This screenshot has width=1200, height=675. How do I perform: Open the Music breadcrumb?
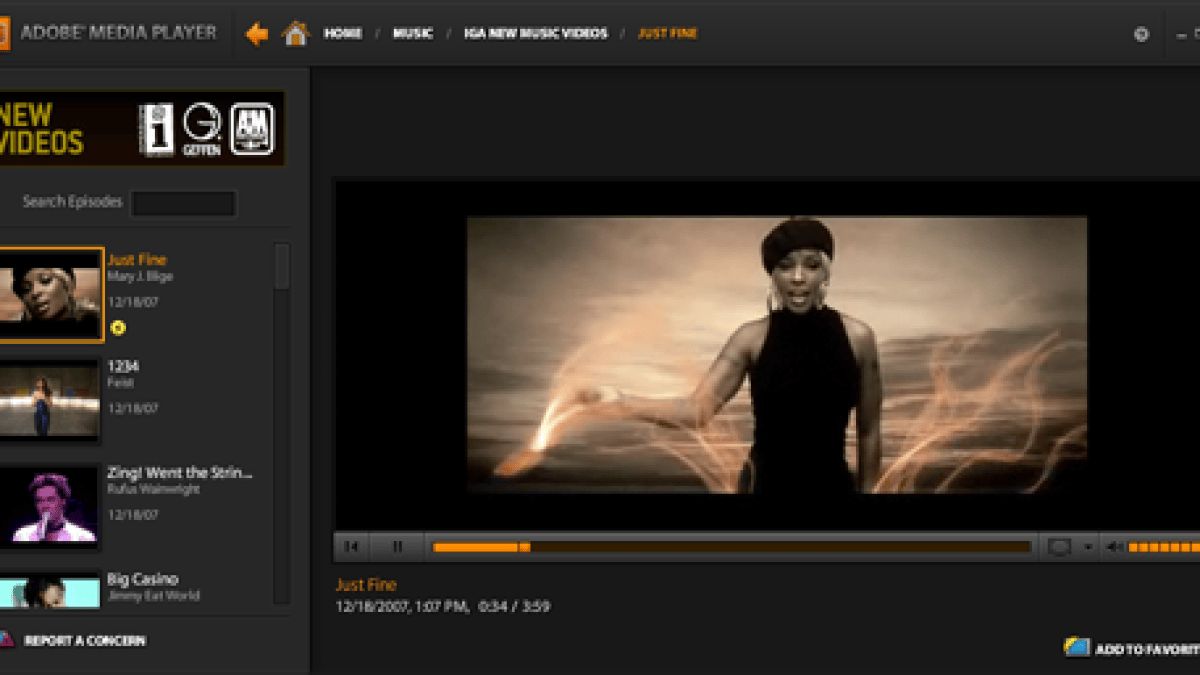pos(413,33)
